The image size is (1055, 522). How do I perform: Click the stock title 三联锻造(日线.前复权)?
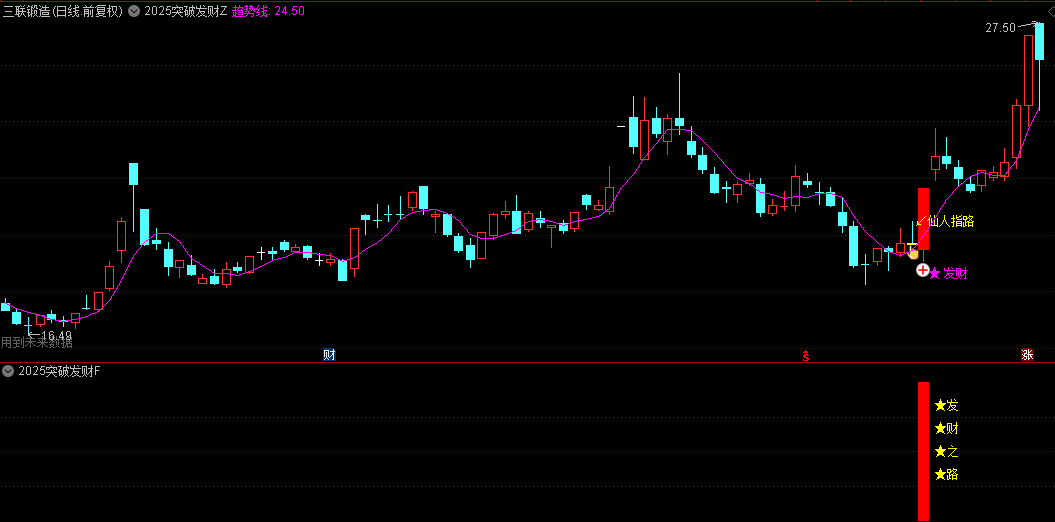coord(63,11)
